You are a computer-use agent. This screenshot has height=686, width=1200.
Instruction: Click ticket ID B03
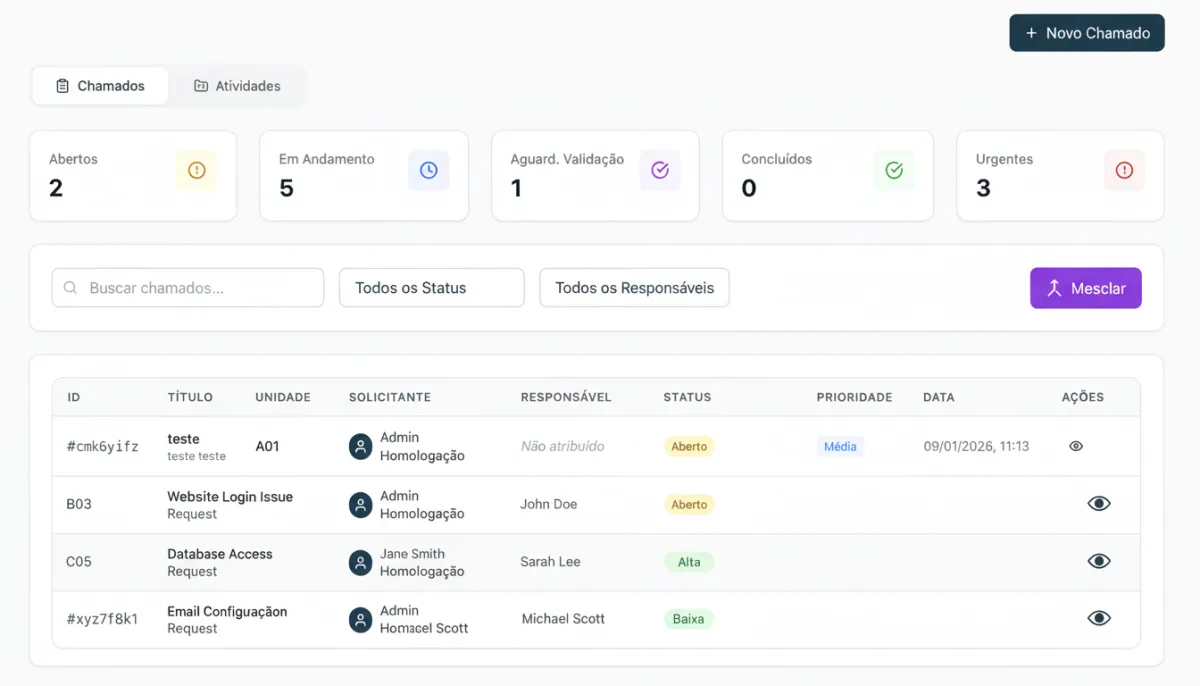click(x=79, y=504)
